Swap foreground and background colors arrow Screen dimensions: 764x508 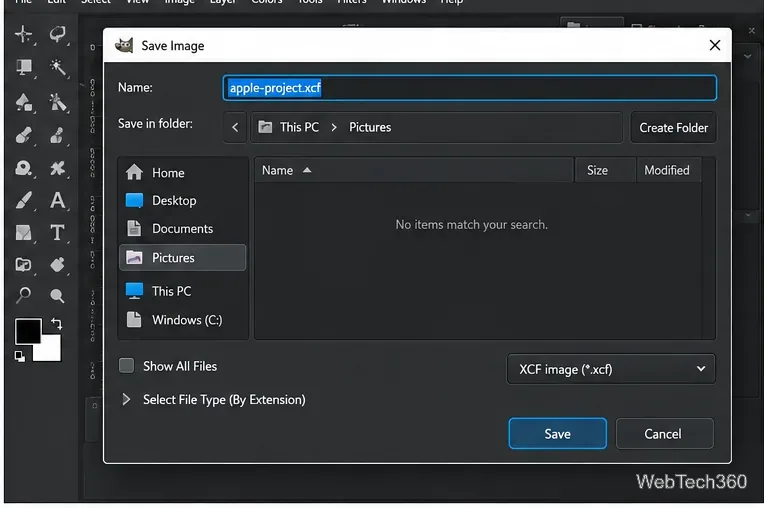click(x=57, y=323)
